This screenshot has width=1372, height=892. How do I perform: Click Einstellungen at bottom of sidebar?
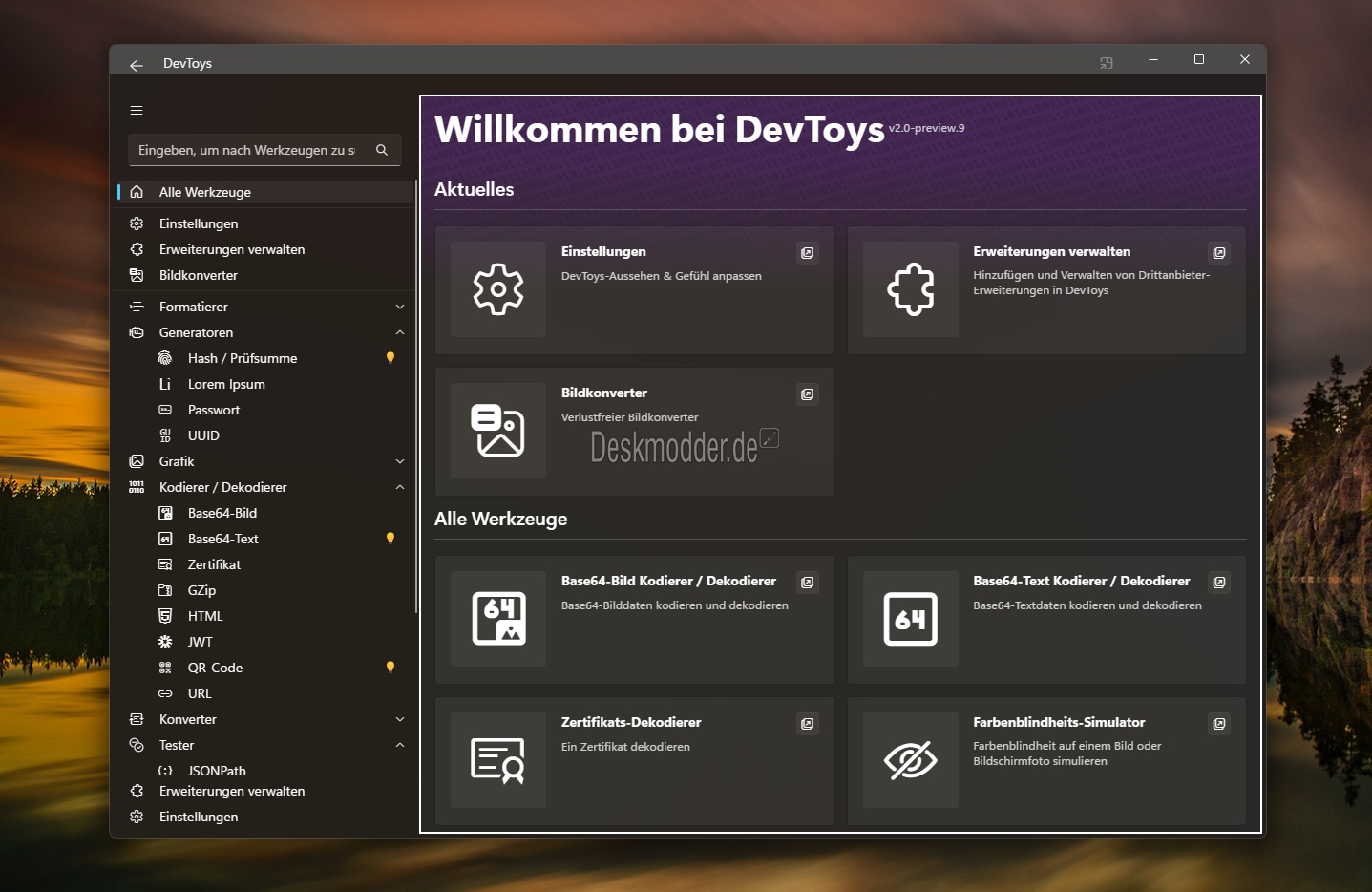[x=199, y=817]
